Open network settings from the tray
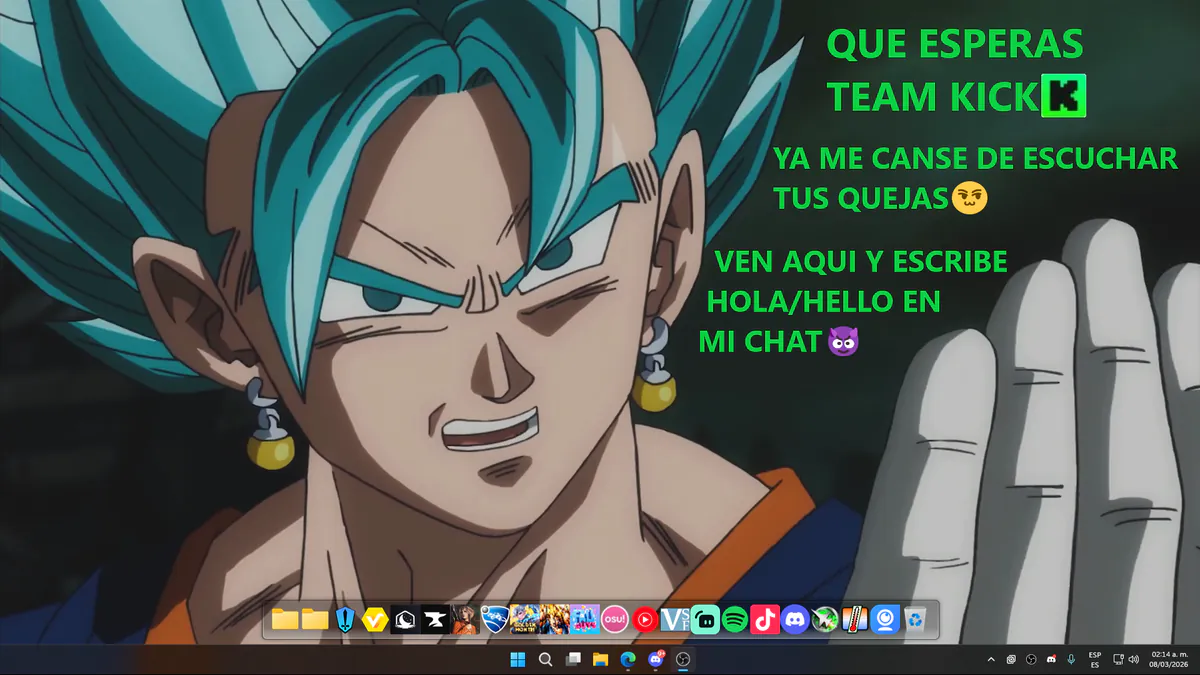Screen dimensions: 1200x675 pos(1118,659)
